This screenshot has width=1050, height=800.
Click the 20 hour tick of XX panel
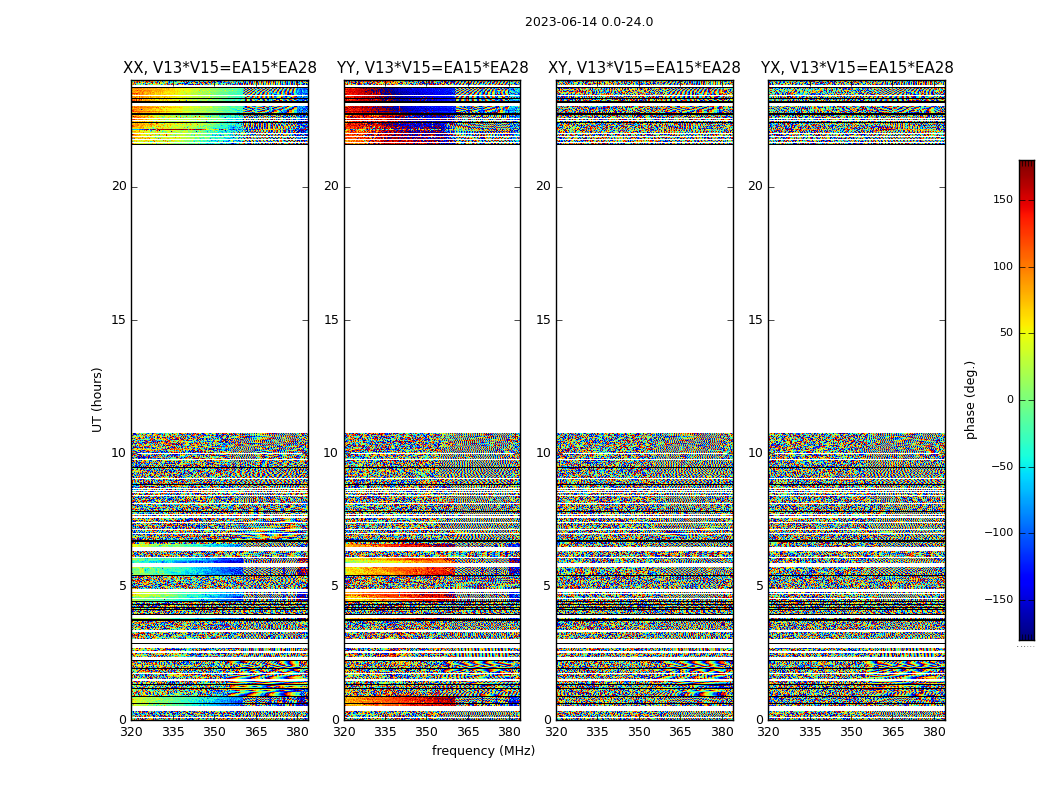pos(119,186)
